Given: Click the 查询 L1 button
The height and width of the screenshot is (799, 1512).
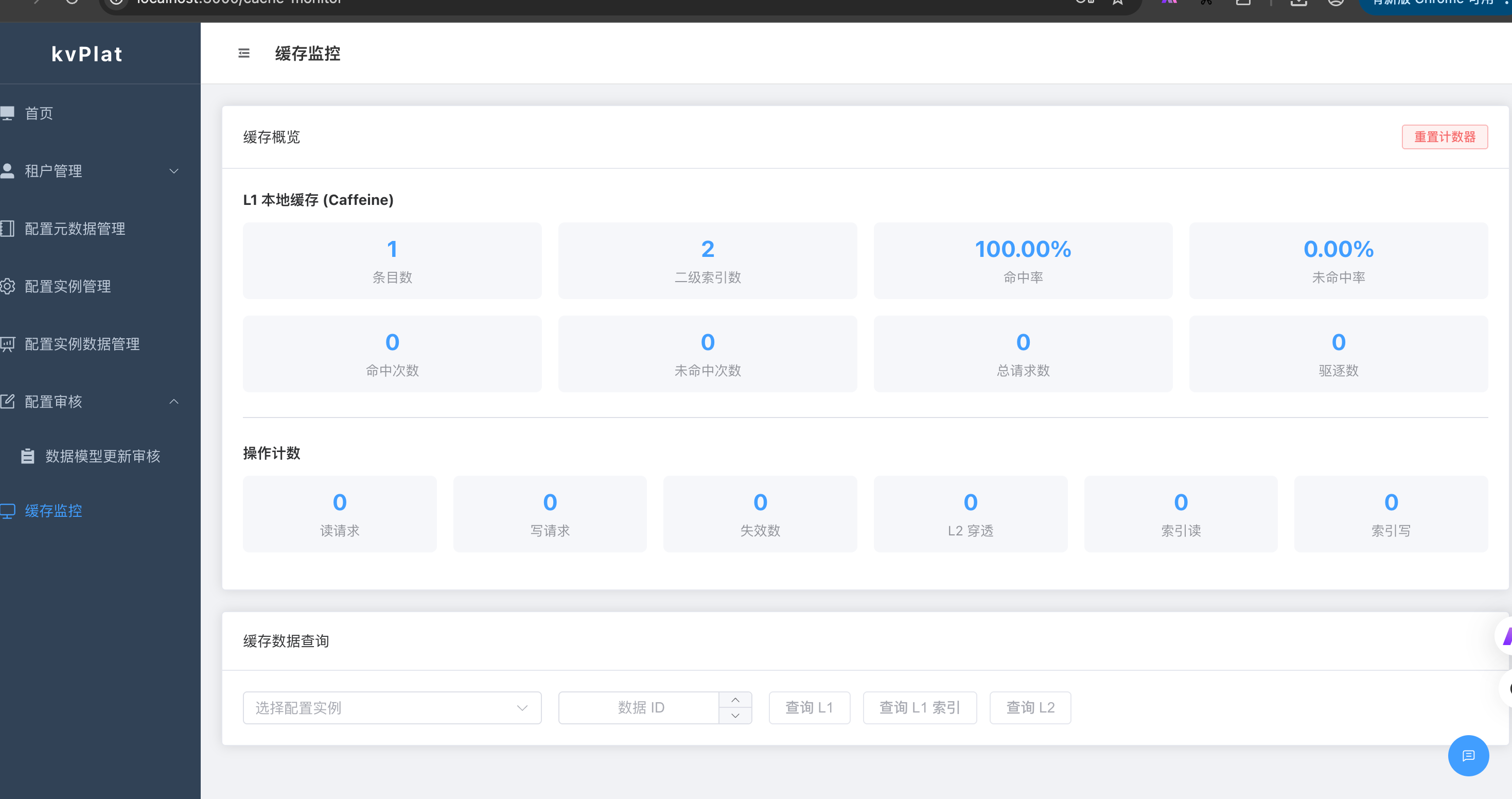Looking at the screenshot, I should click(809, 707).
